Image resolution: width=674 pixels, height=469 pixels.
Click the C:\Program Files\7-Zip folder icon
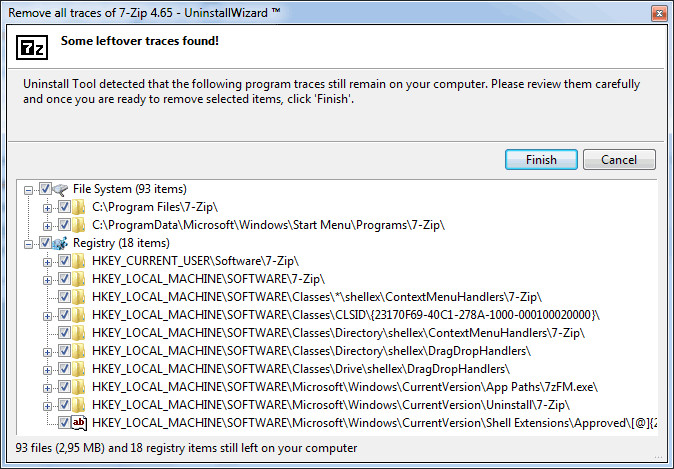(79, 207)
